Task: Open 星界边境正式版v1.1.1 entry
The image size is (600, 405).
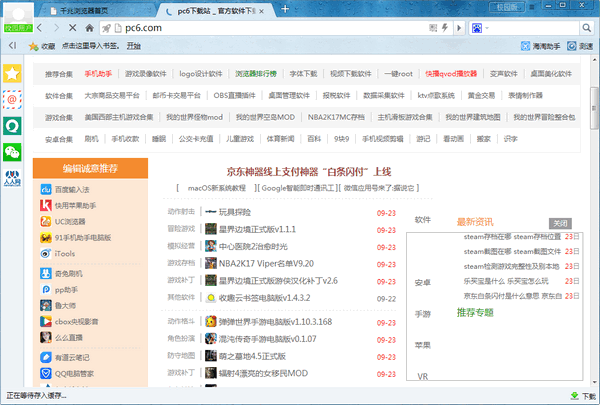Action: tap(257, 230)
